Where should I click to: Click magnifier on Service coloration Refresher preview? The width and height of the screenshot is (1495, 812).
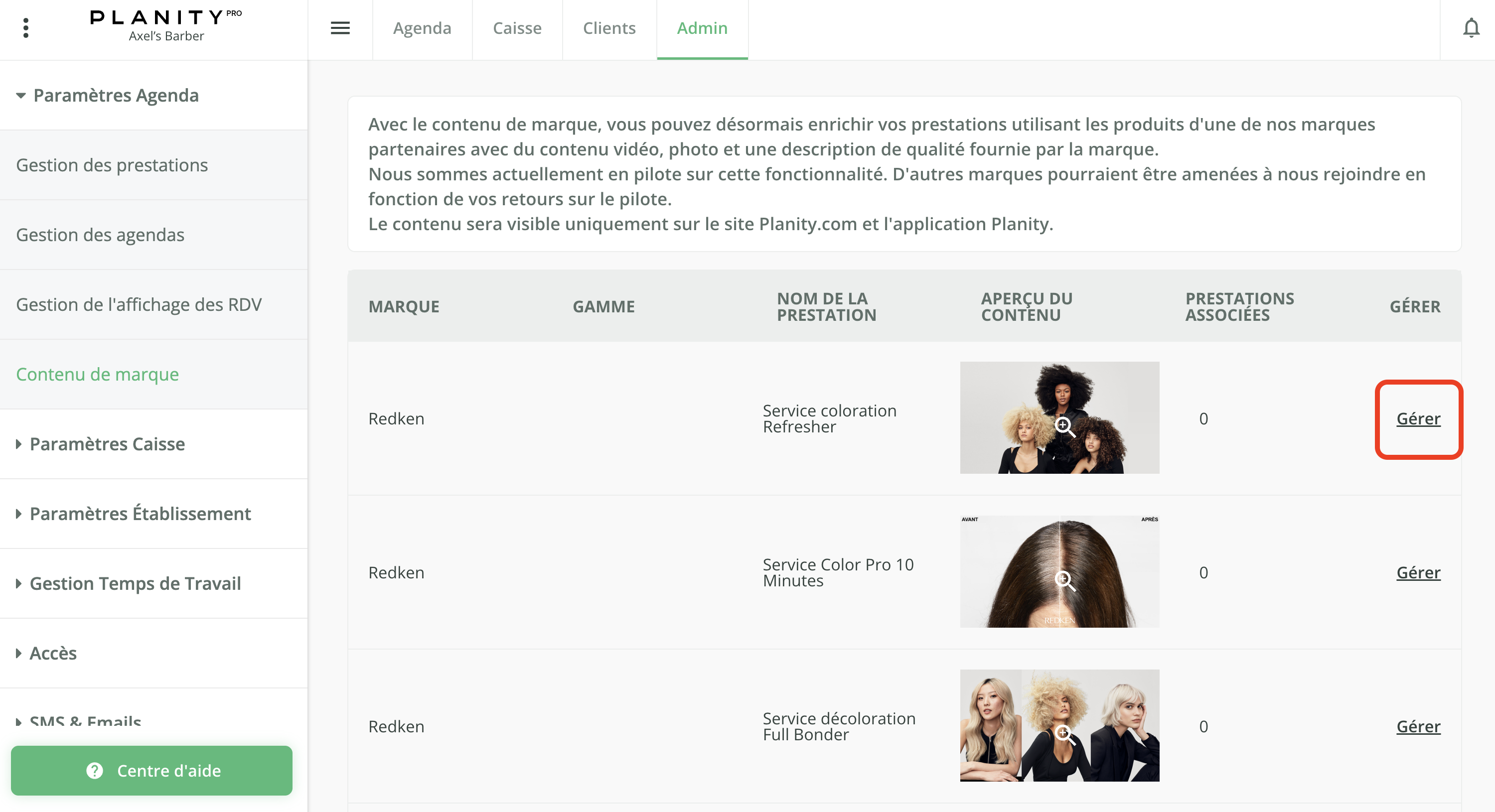click(x=1064, y=426)
